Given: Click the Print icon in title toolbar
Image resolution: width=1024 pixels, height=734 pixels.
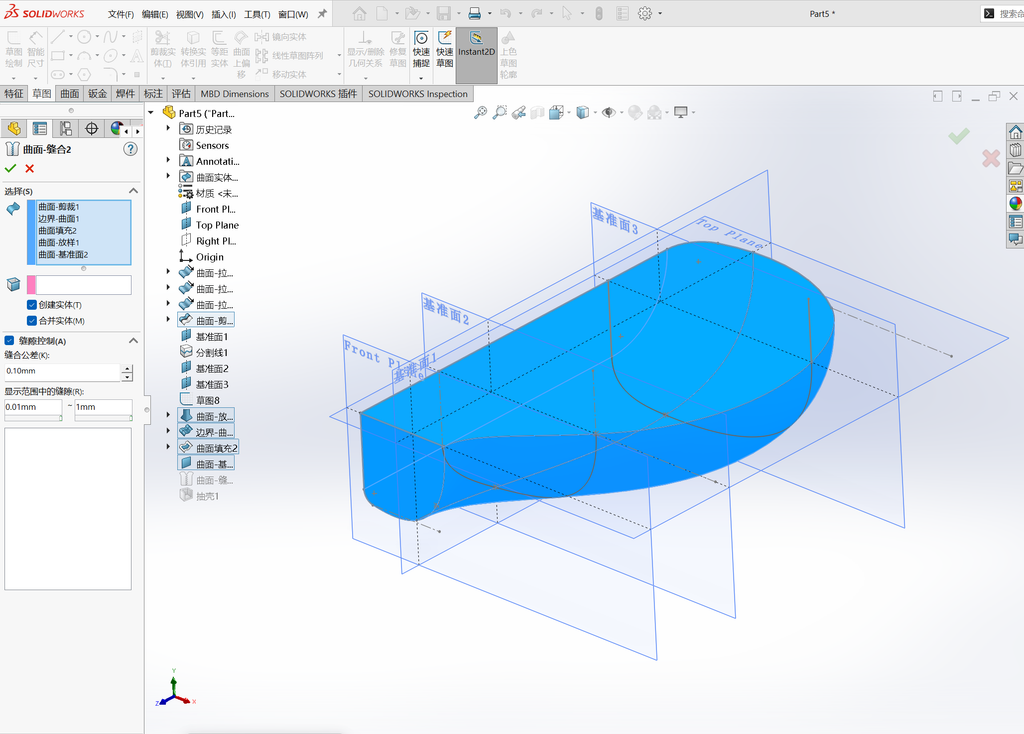Looking at the screenshot, I should point(474,13).
